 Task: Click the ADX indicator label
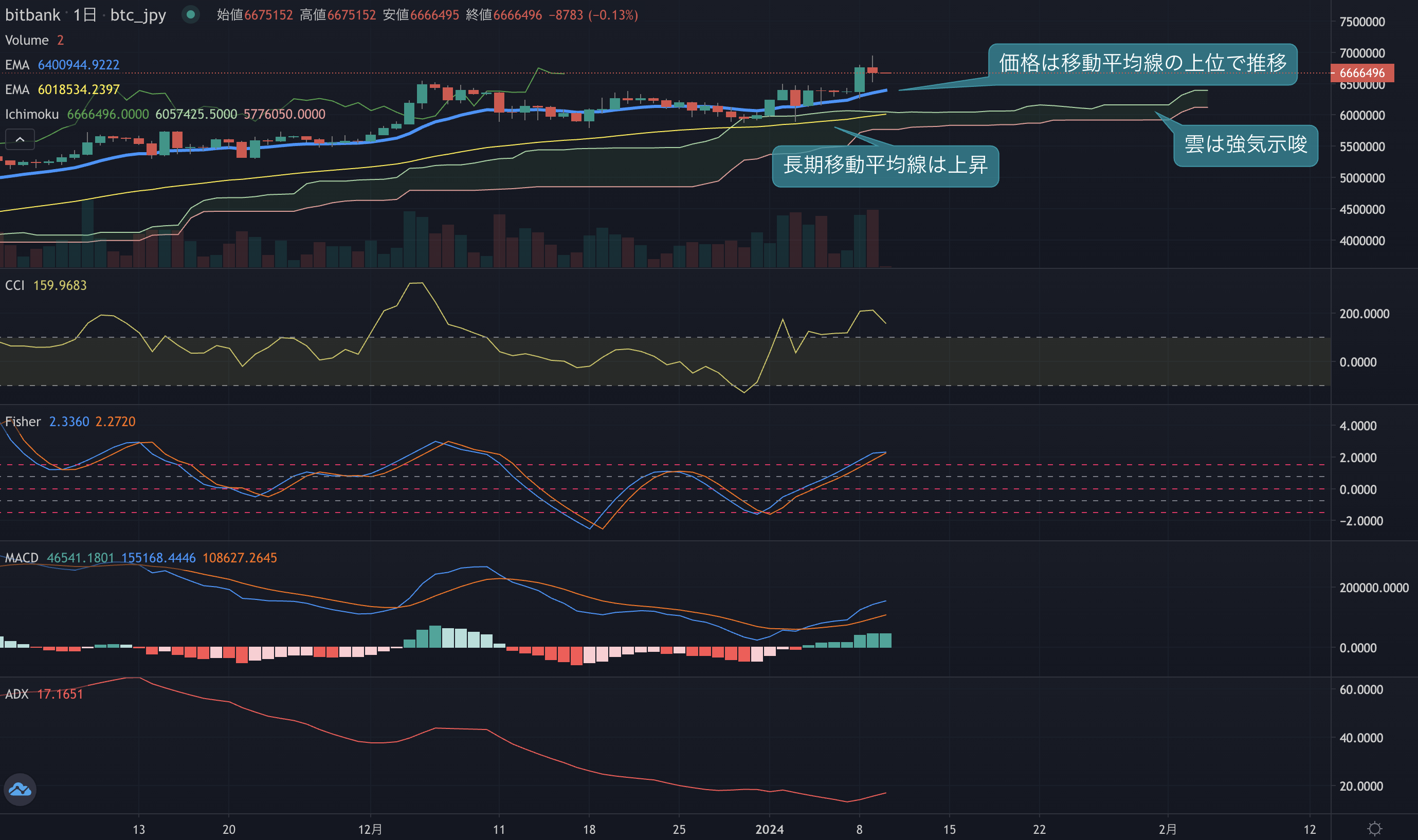[x=16, y=694]
